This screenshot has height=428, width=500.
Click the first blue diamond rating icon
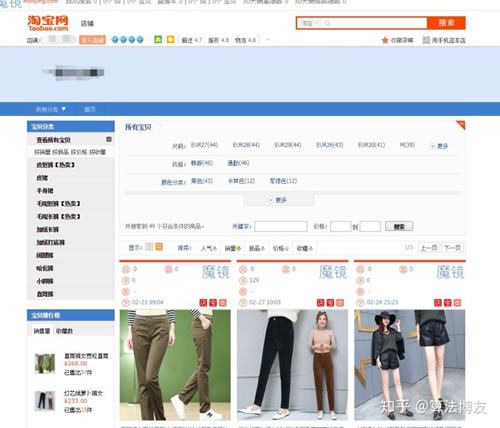[115, 40]
